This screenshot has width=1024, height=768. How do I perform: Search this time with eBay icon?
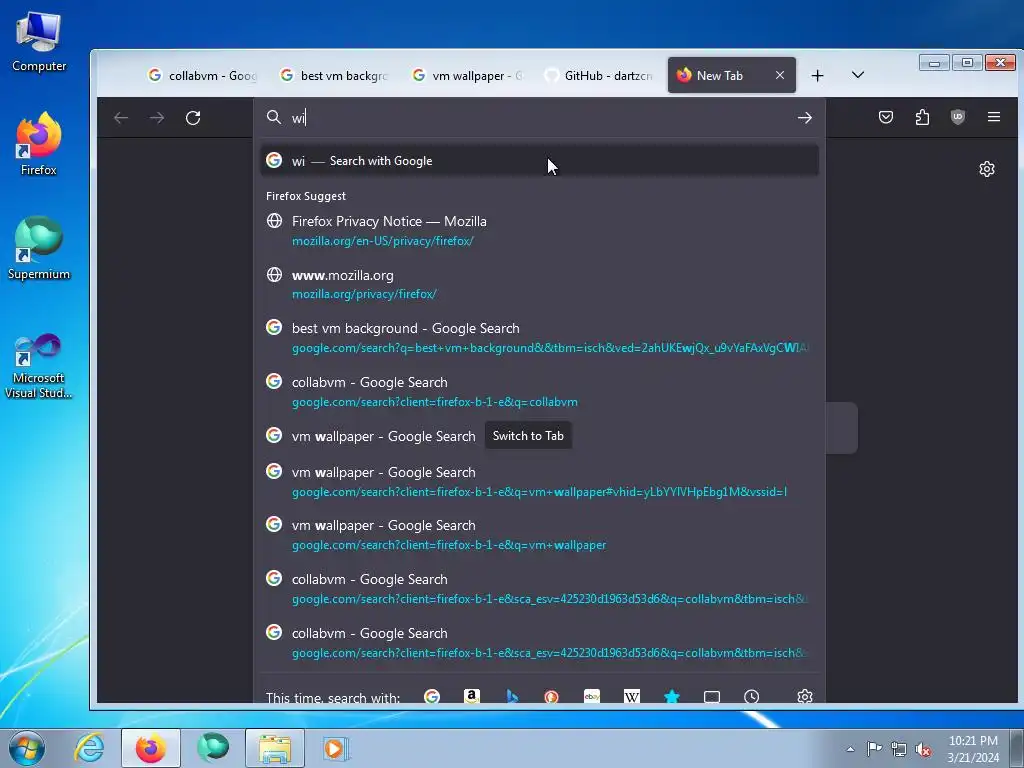[592, 696]
